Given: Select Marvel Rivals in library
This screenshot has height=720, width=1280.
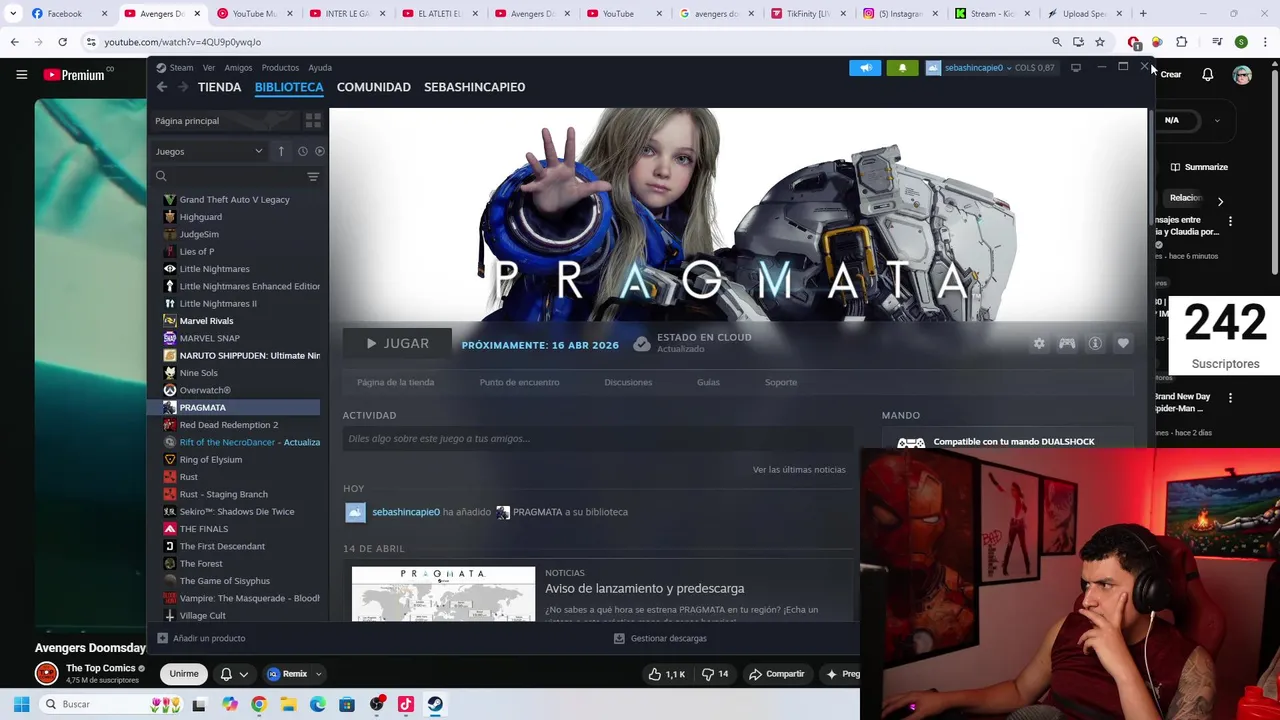Looking at the screenshot, I should [206, 321].
